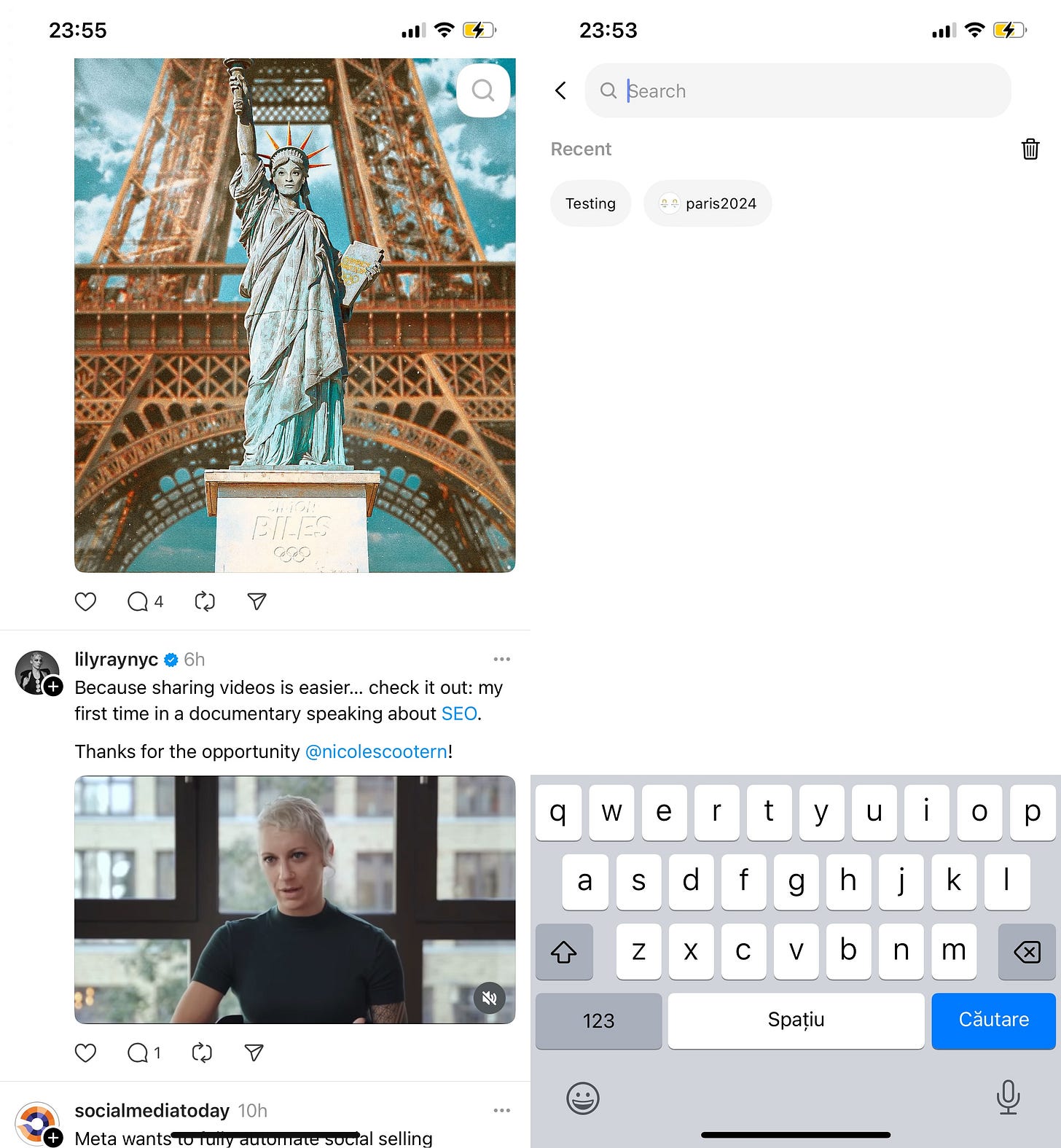Image resolution: width=1061 pixels, height=1148 pixels.
Task: Play the lilyraynyc documentary video
Action: point(295,899)
